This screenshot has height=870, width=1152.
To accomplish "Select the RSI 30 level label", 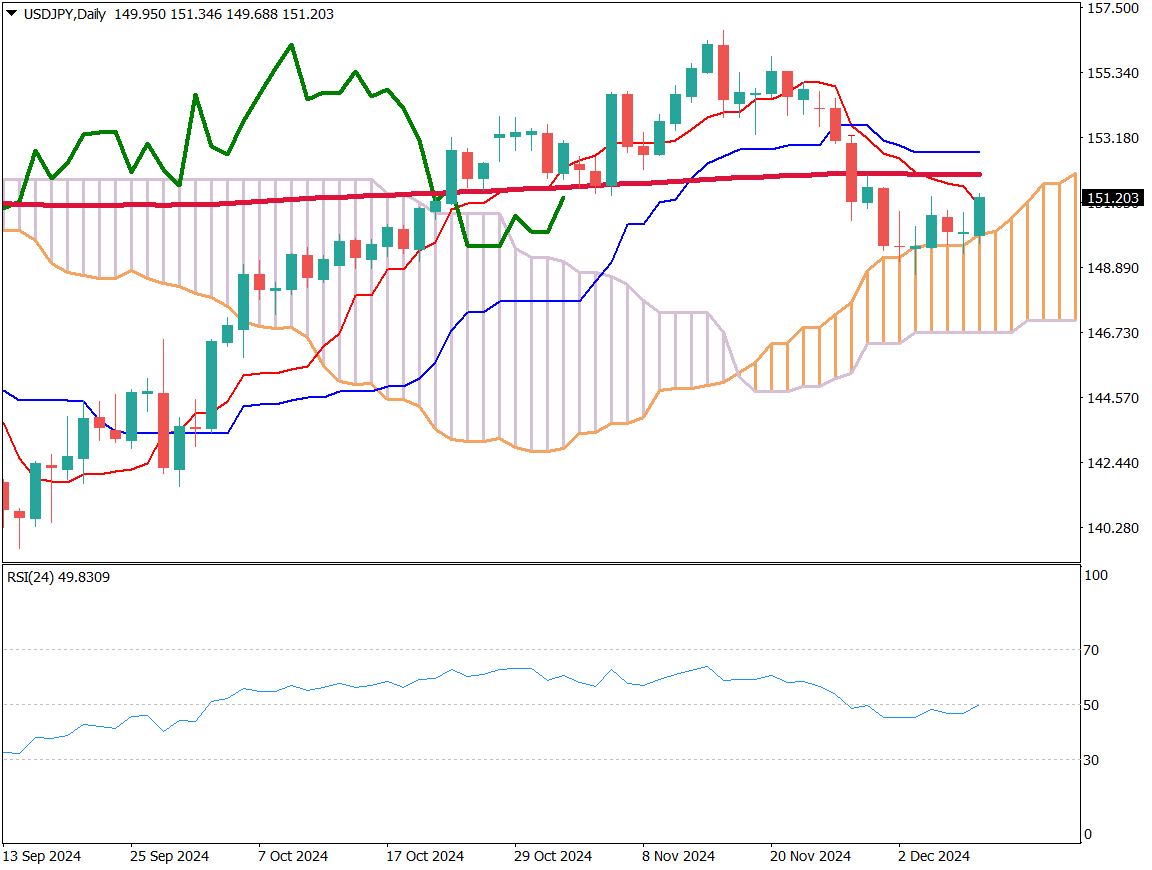I will pyautogui.click(x=1092, y=760).
